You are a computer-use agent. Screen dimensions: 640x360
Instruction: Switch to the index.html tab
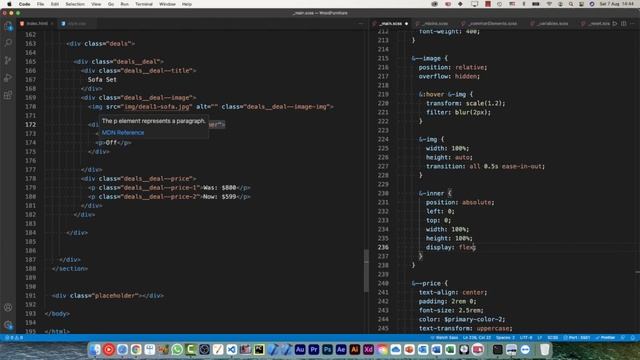(37, 24)
